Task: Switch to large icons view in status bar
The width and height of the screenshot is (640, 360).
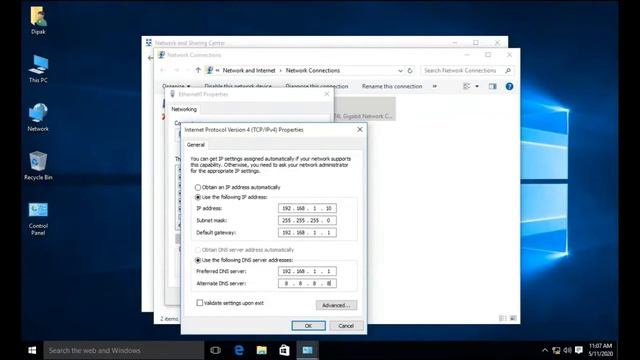Action: (513, 318)
